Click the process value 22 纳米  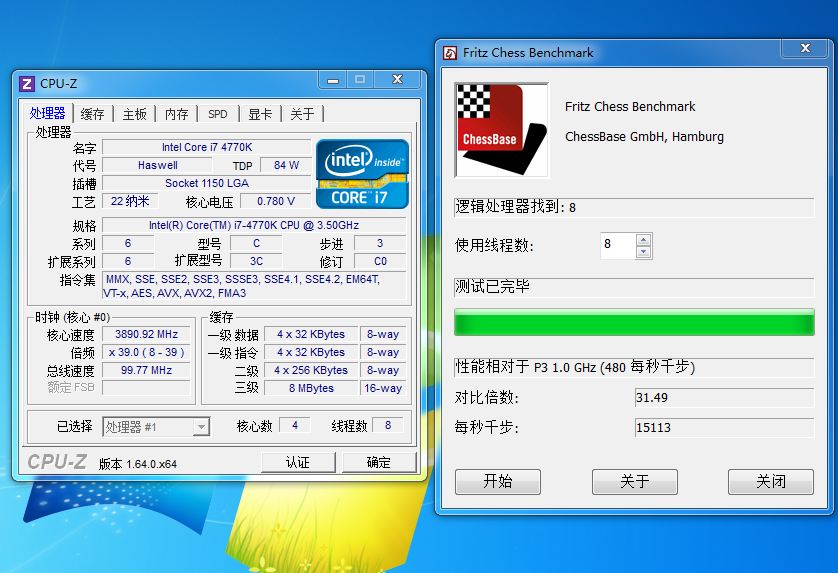(130, 201)
